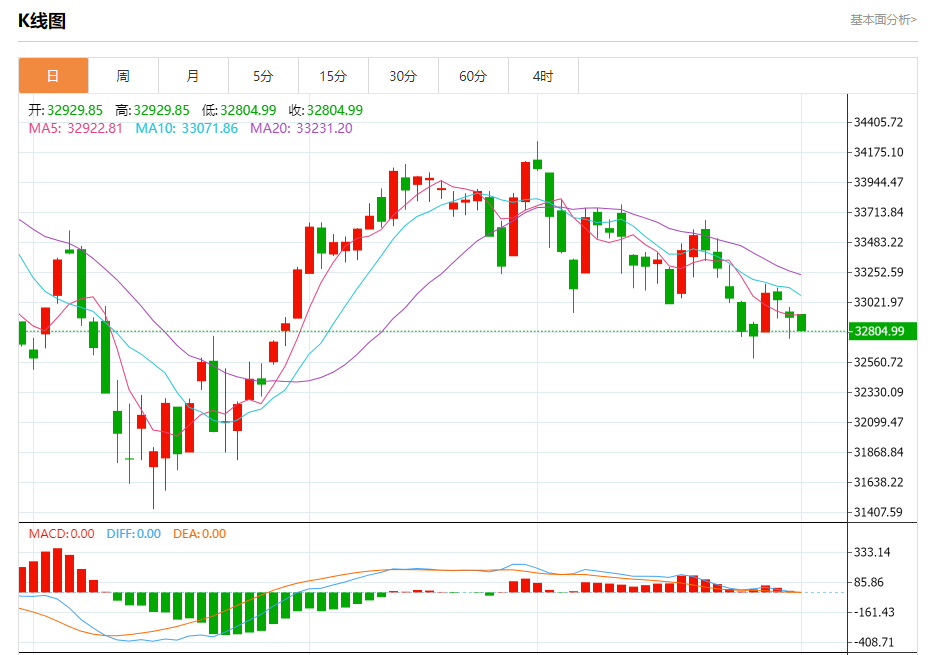This screenshot has width=932, height=655.
Task: Click the MACD:0.00 indicator label
Action: point(62,534)
